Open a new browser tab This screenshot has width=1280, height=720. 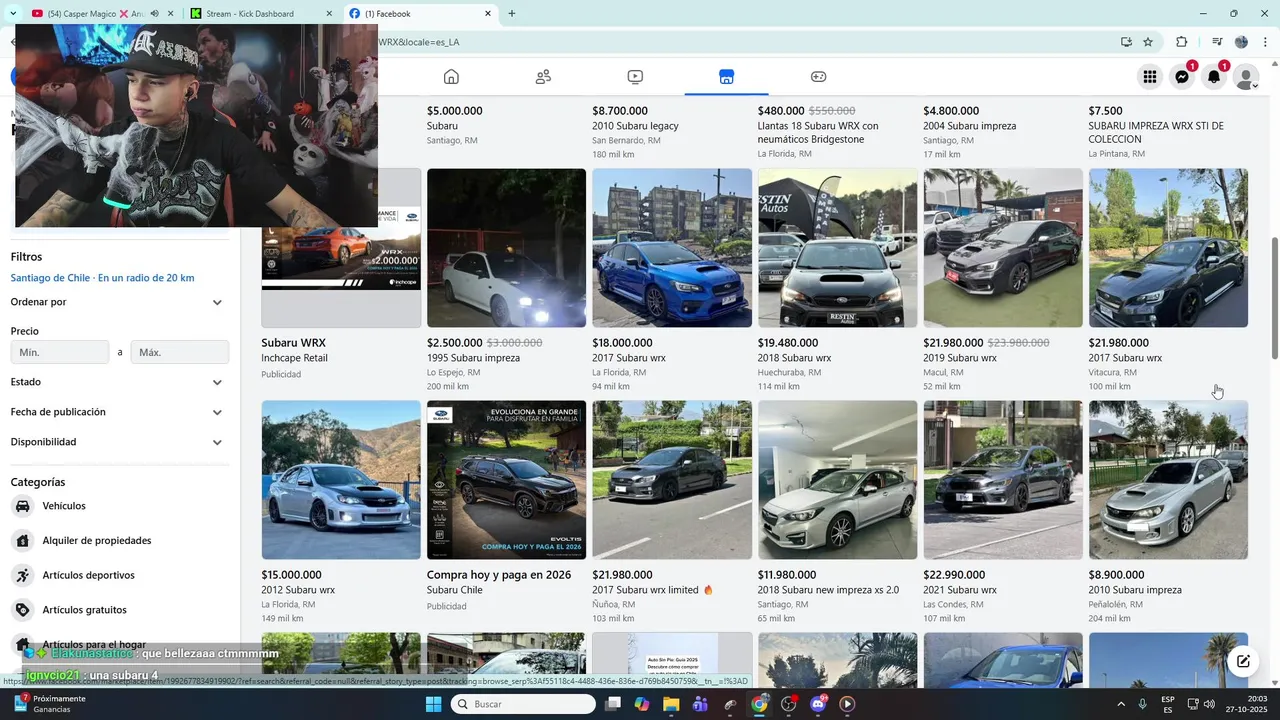tap(512, 14)
